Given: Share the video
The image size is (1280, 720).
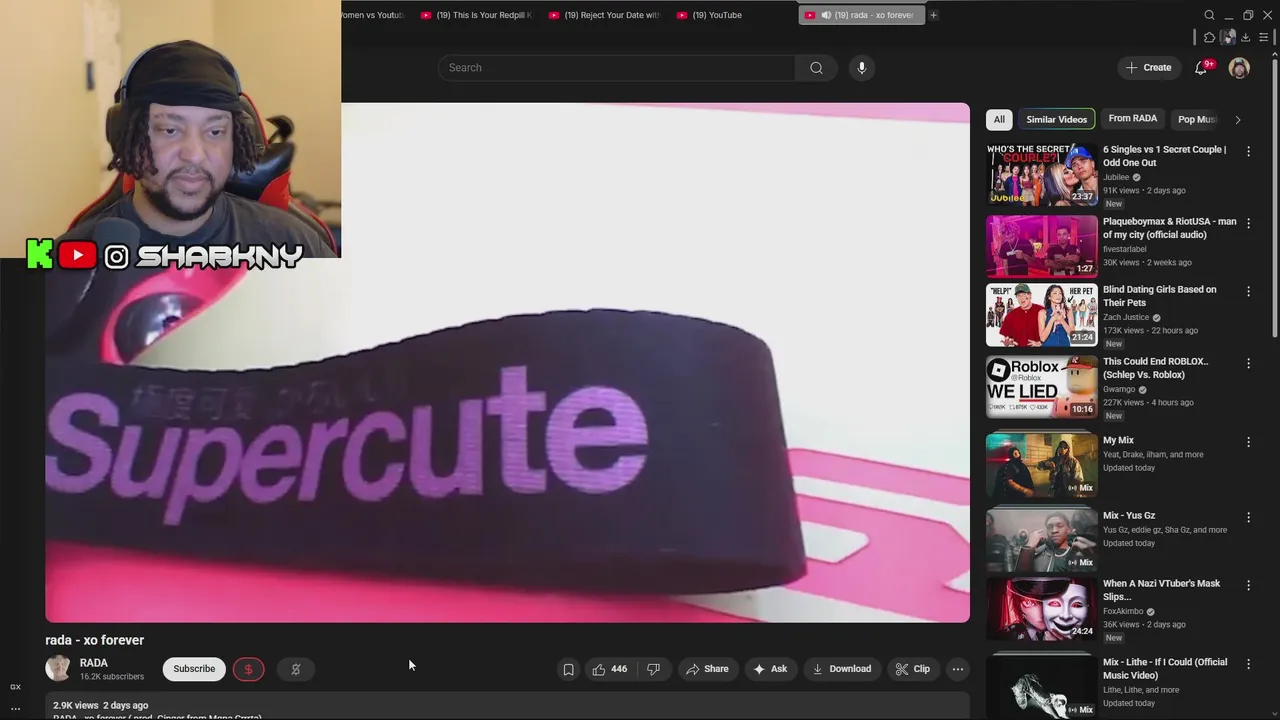Looking at the screenshot, I should point(706,669).
